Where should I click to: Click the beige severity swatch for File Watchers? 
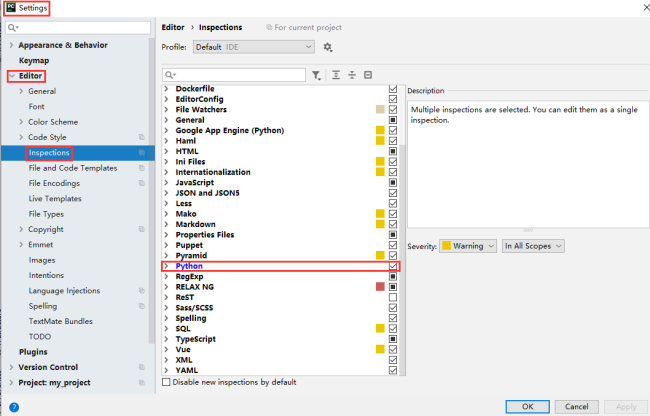(380, 109)
